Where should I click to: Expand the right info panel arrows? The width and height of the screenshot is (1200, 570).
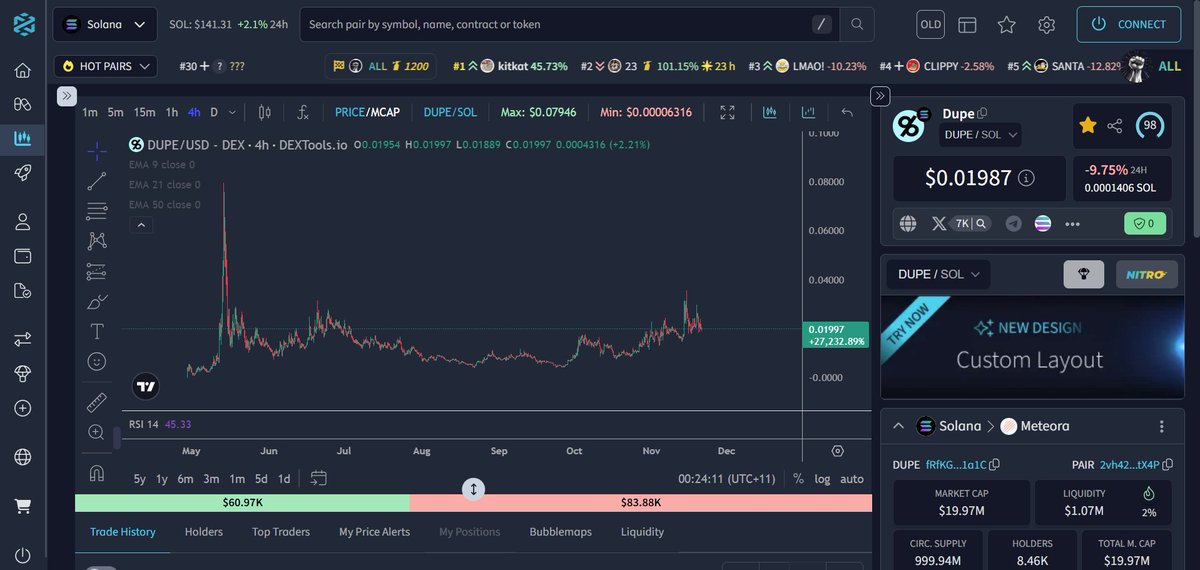click(x=880, y=96)
